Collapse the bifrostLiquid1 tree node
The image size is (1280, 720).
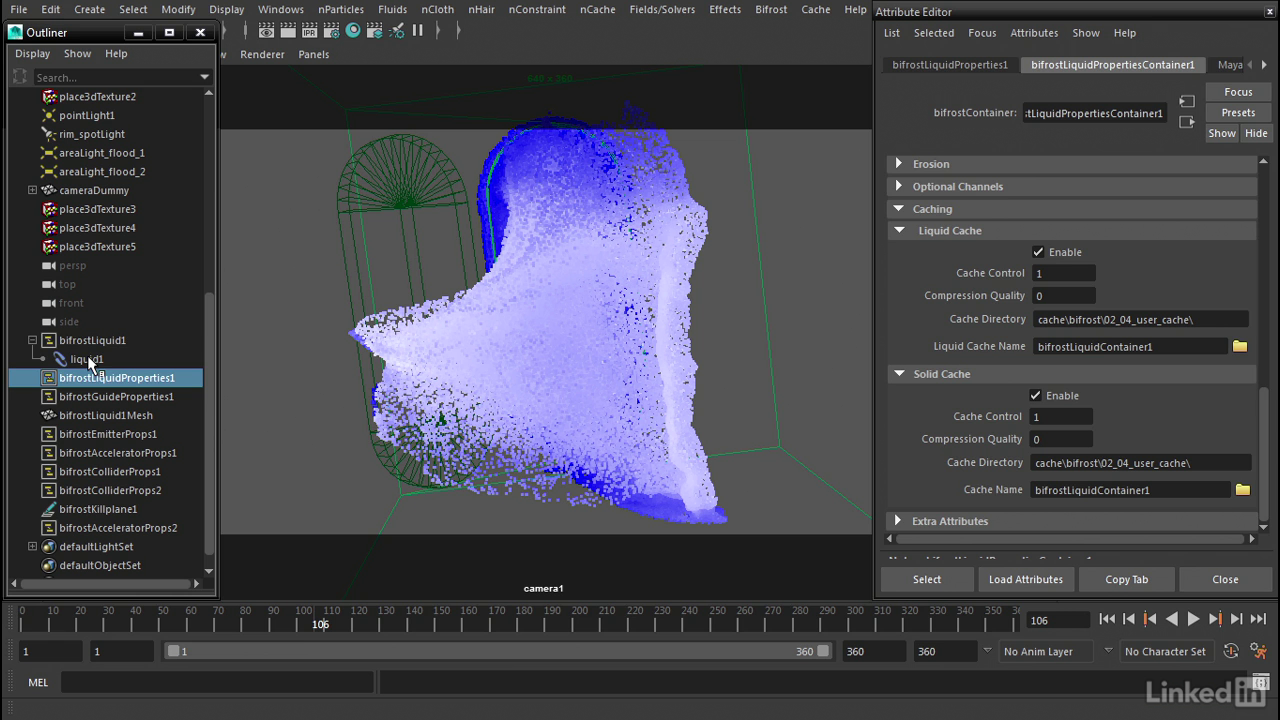(x=32, y=340)
